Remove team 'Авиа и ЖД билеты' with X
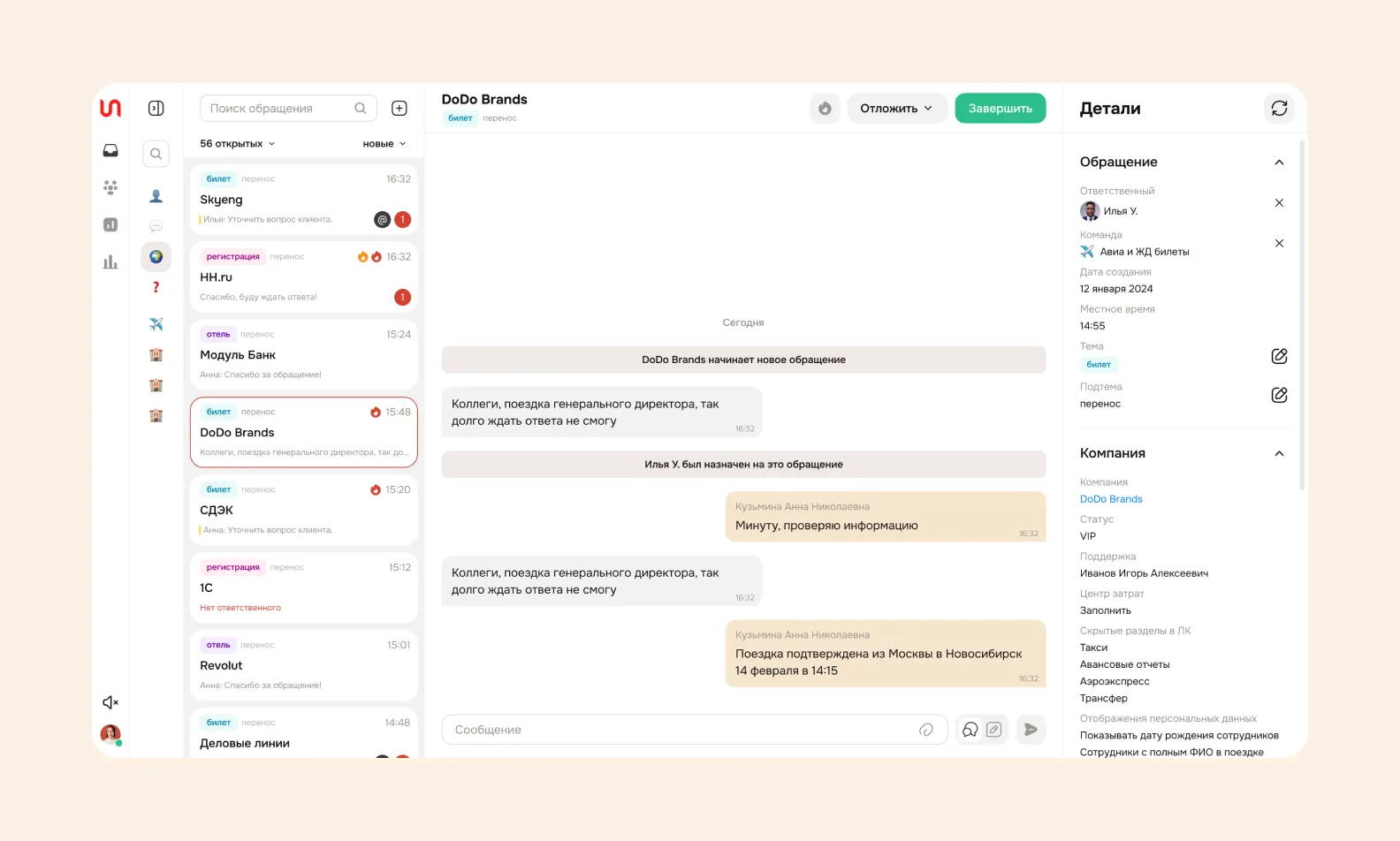The height and width of the screenshot is (841, 1400). coord(1279,243)
